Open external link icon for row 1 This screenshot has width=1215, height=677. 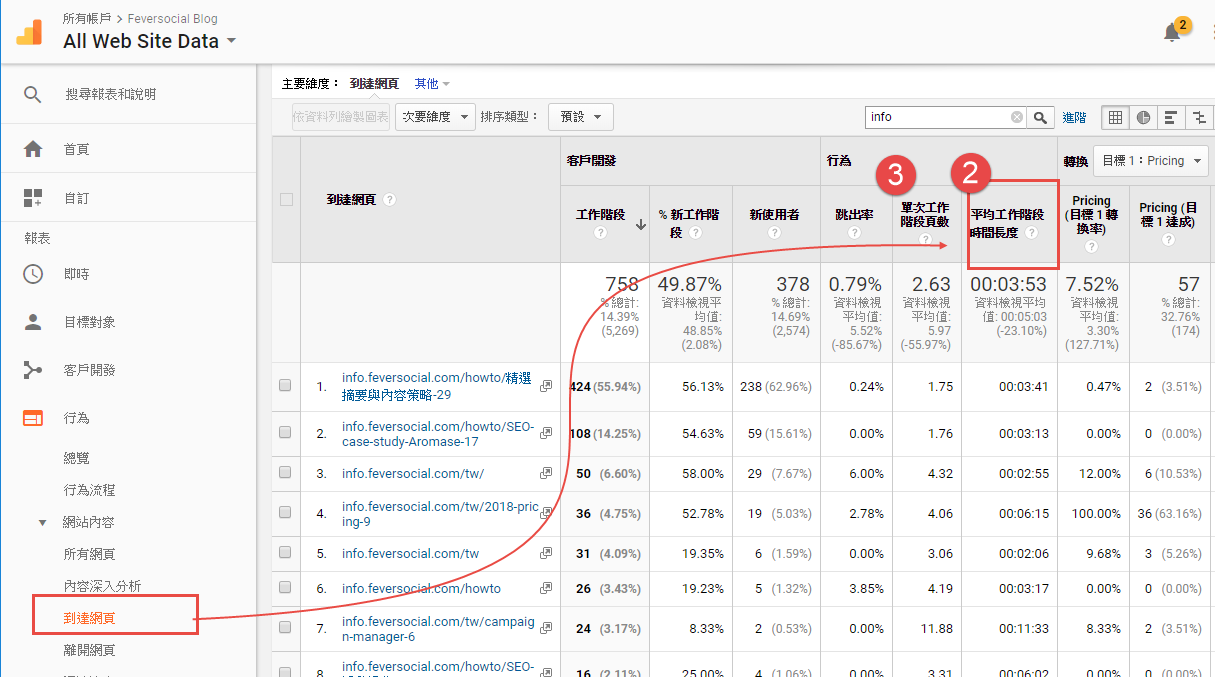(x=546, y=386)
